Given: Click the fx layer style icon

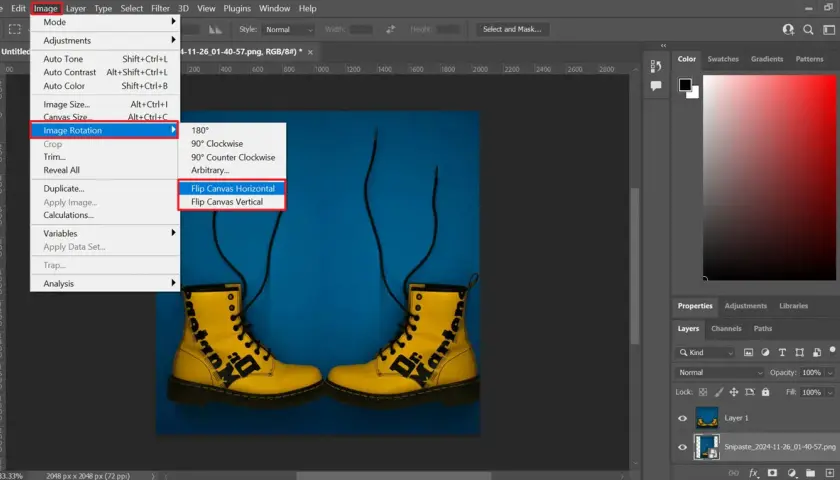Looking at the screenshot, I should pos(753,473).
